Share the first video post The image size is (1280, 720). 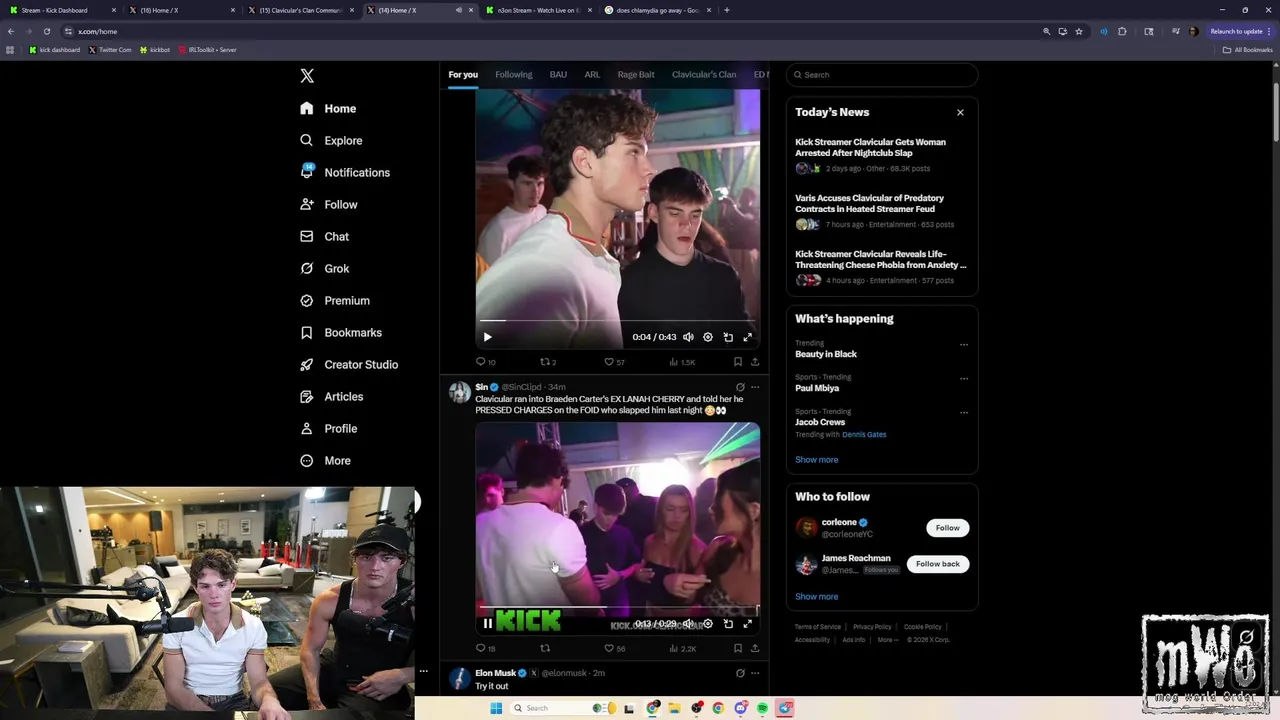pyautogui.click(x=755, y=362)
